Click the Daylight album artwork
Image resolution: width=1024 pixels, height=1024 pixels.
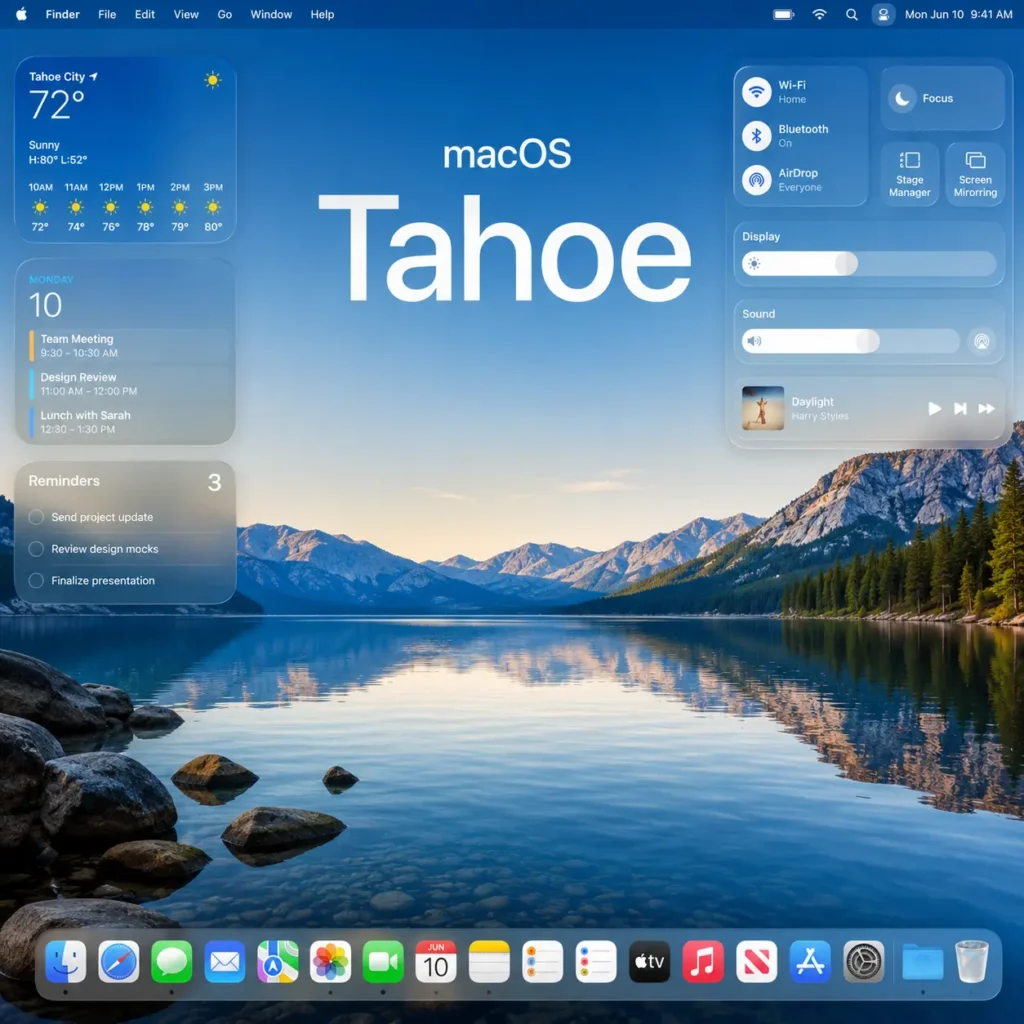coord(763,408)
